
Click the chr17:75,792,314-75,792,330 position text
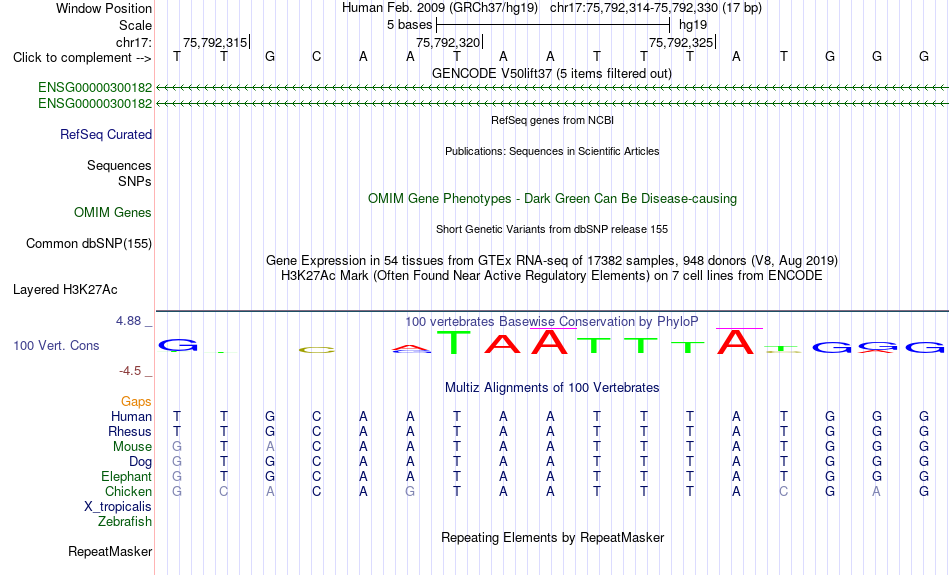(656, 8)
